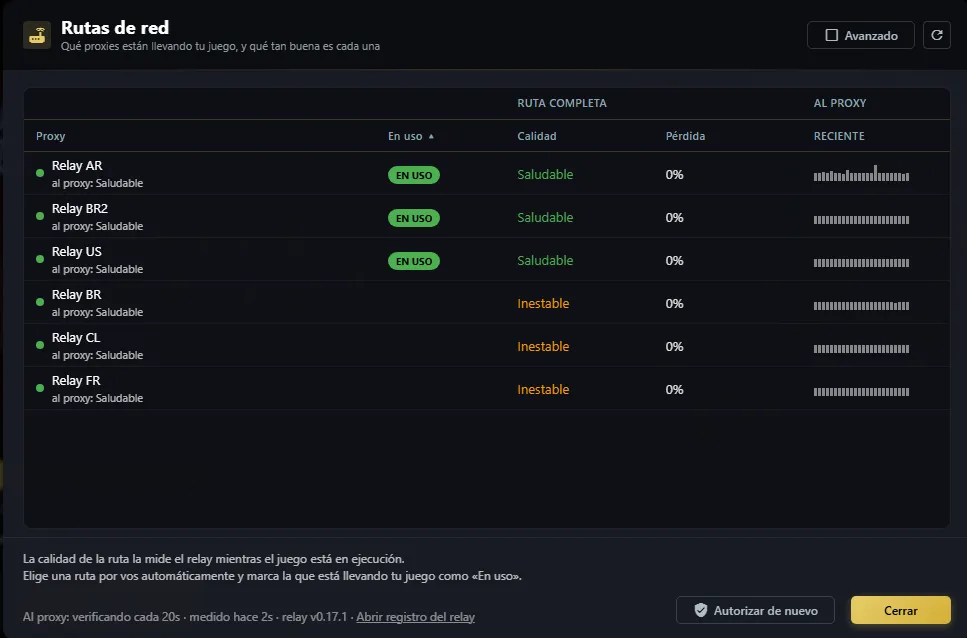Click the recent latency sparkline for Relay CL
Screen dimensions: 967x638
click(862, 349)
